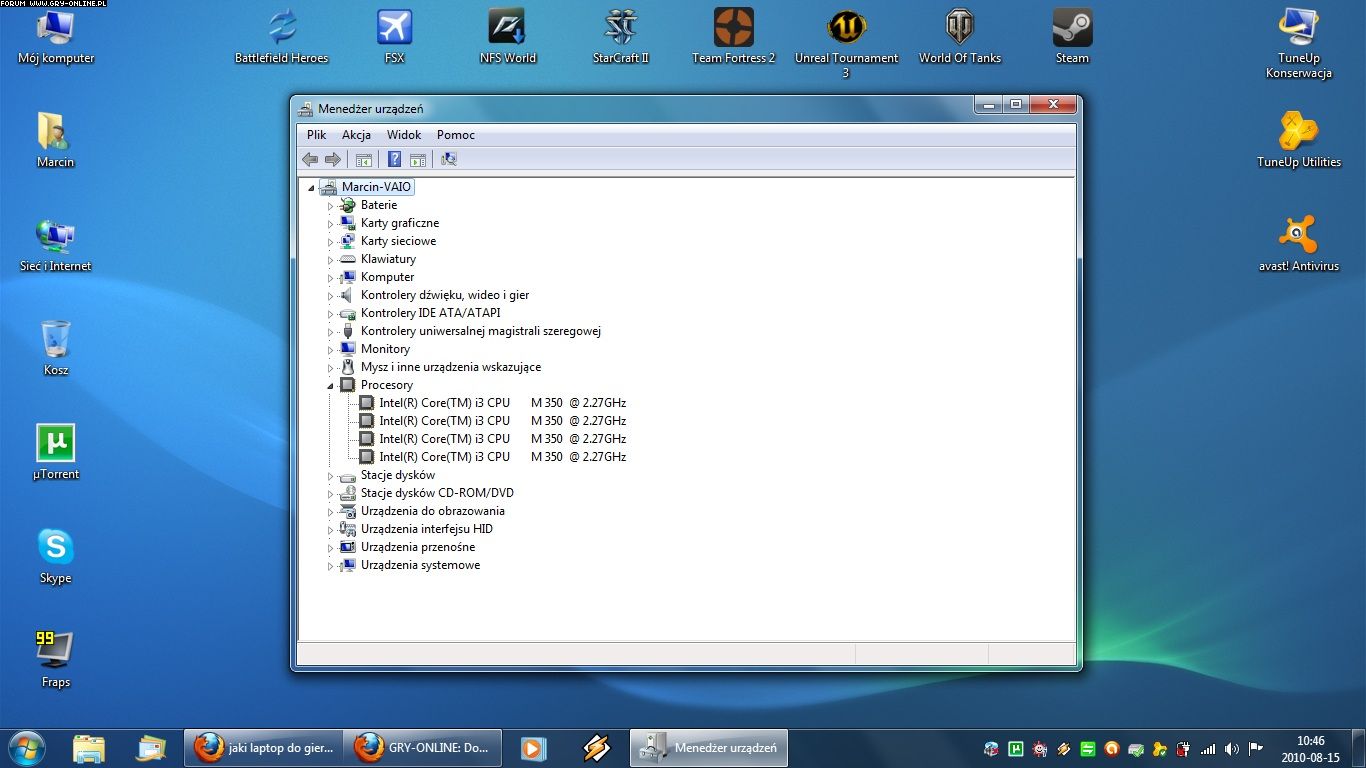
Task: Click the Menedżer urządzeń taskbar button
Action: click(x=709, y=748)
